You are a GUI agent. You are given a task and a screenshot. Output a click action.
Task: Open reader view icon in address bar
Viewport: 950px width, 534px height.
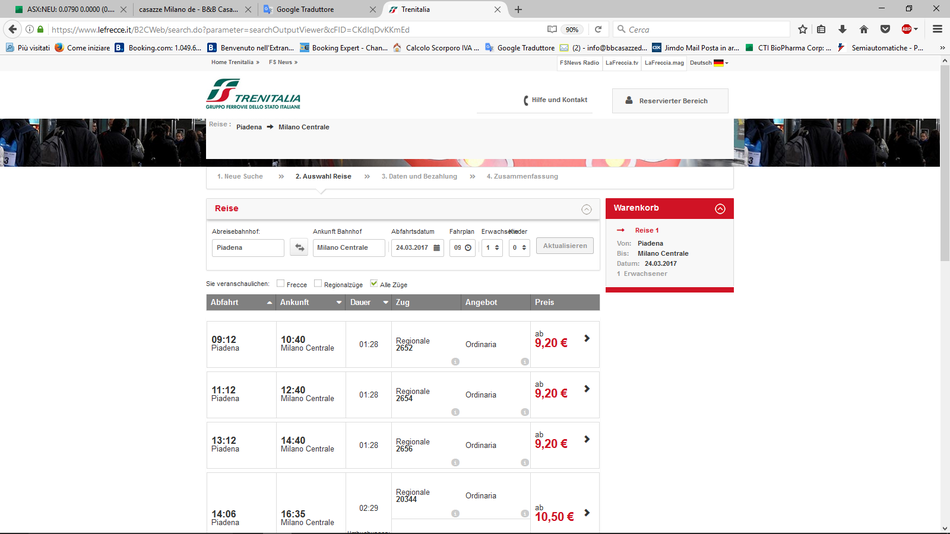pyautogui.click(x=552, y=29)
